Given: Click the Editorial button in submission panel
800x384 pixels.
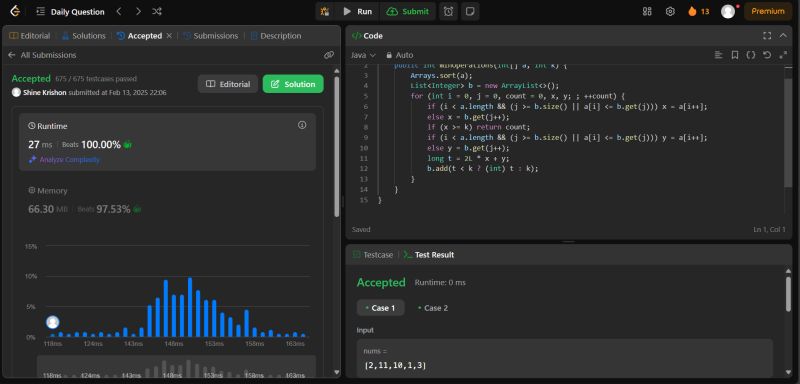Looking at the screenshot, I should coord(228,84).
